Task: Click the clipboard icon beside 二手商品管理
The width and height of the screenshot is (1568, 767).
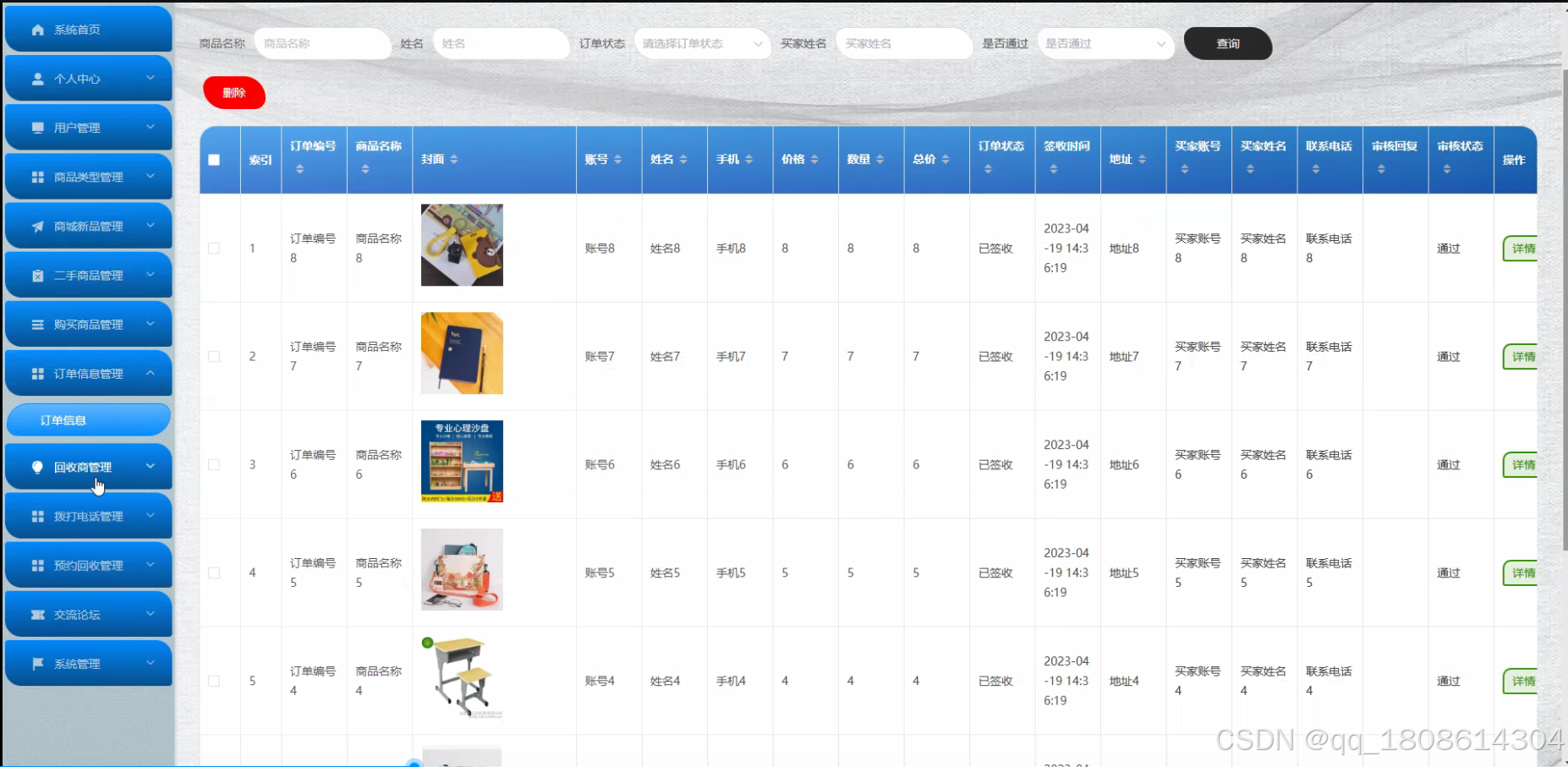Action: click(37, 276)
